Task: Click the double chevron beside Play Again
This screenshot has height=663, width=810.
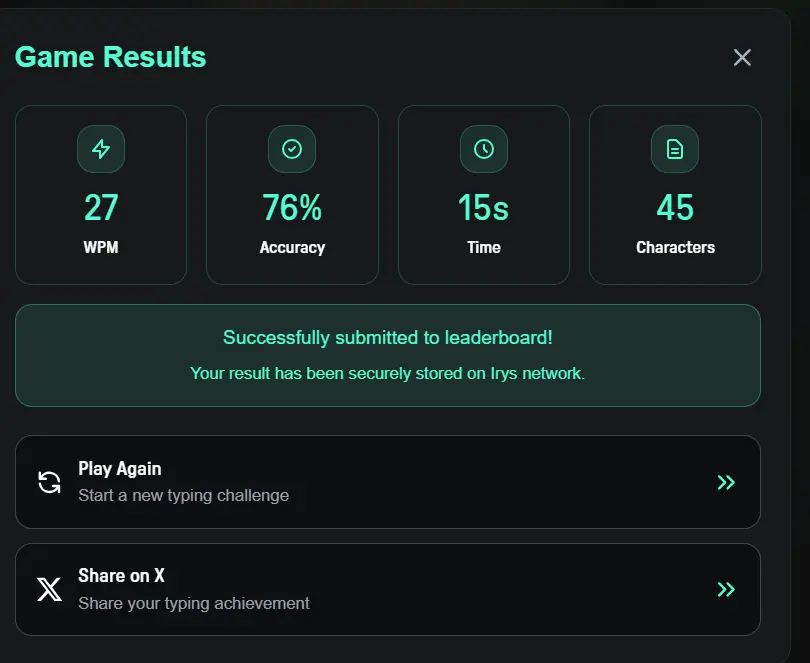Action: click(726, 482)
